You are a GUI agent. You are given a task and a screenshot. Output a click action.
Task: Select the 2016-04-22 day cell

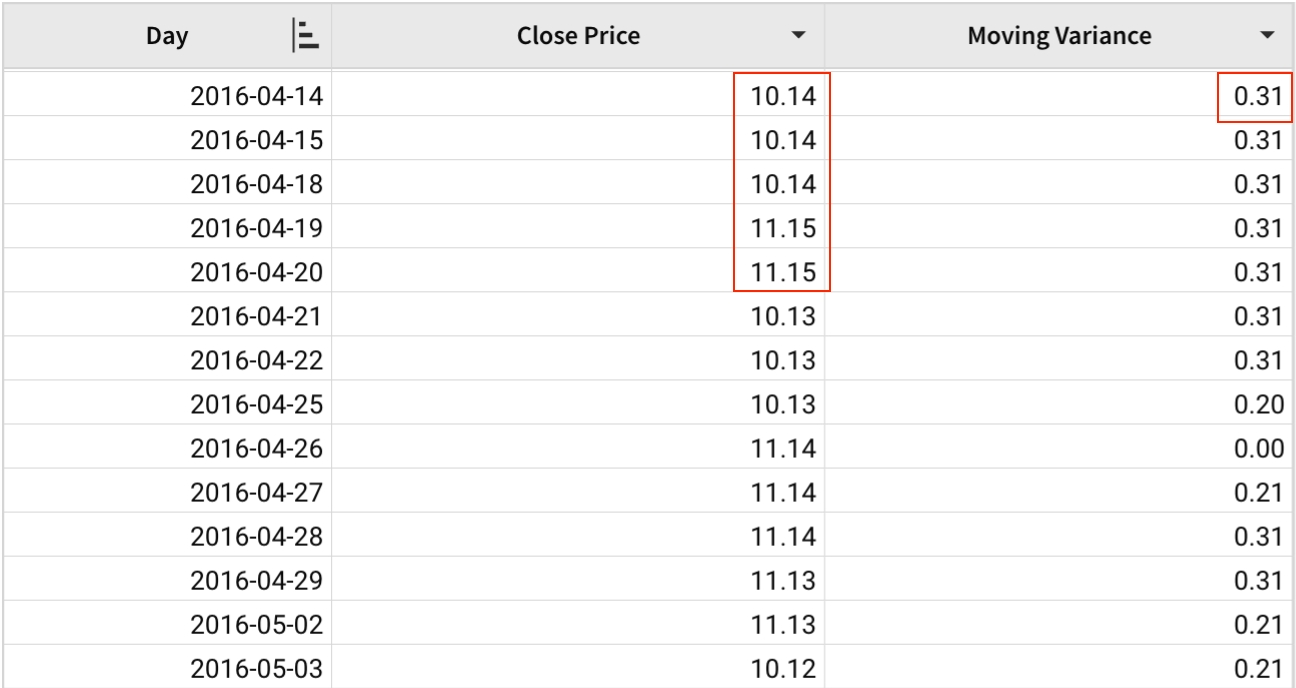258,360
